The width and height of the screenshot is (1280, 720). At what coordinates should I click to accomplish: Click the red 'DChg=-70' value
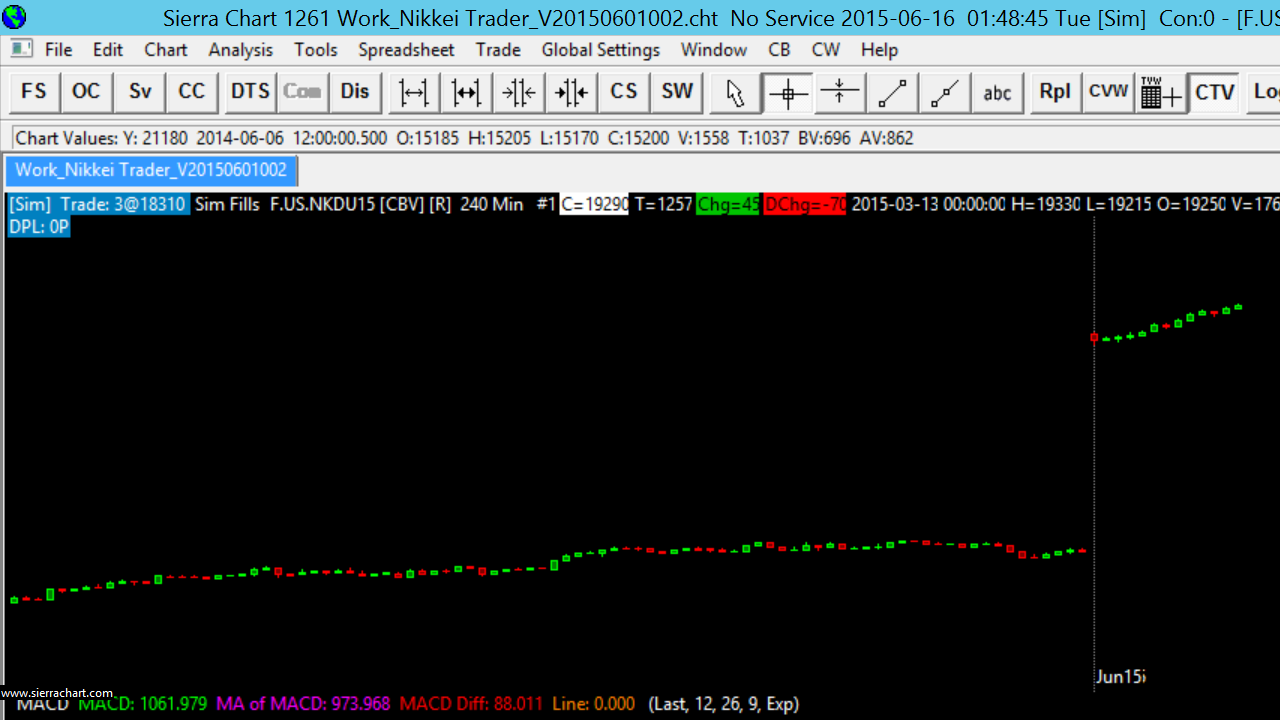(804, 204)
